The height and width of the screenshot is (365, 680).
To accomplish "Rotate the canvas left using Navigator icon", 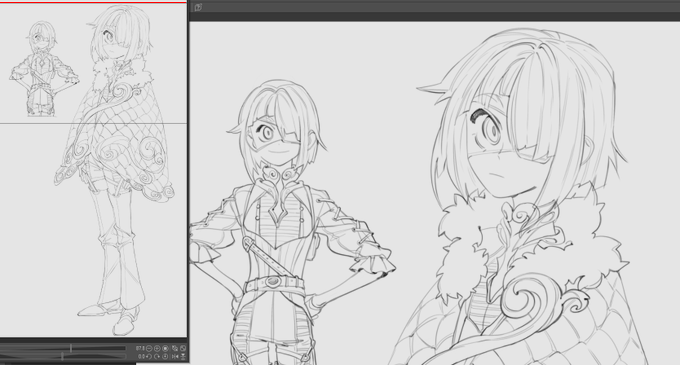I will coord(149,356).
